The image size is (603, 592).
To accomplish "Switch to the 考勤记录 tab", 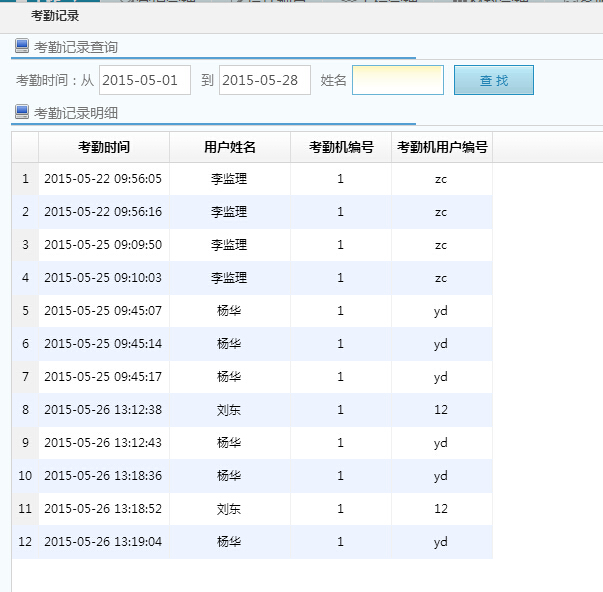I will pyautogui.click(x=55, y=16).
